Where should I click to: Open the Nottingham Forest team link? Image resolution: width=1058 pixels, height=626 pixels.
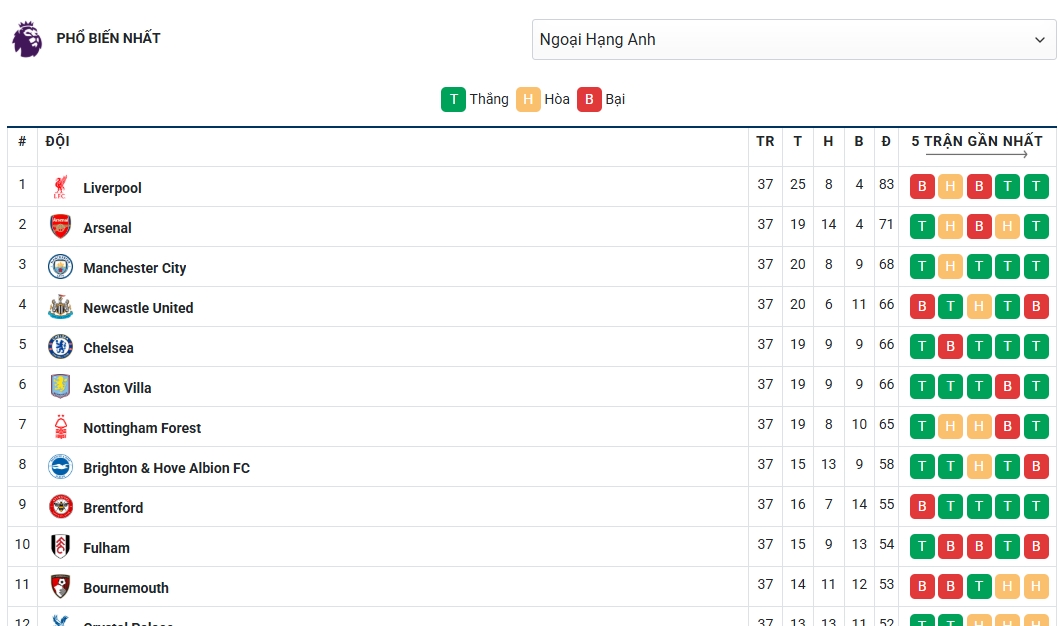click(x=142, y=428)
